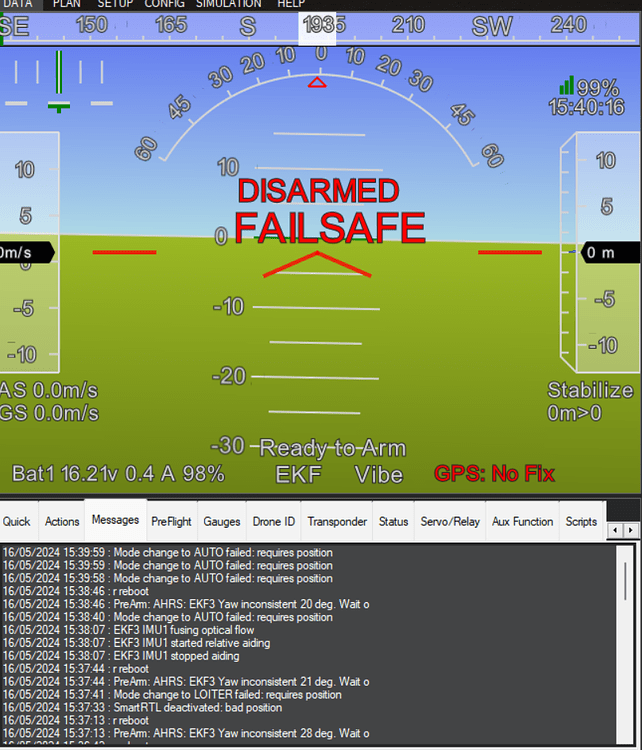Click the 15:39:58 Mode change to AUTO failed message

(167, 578)
